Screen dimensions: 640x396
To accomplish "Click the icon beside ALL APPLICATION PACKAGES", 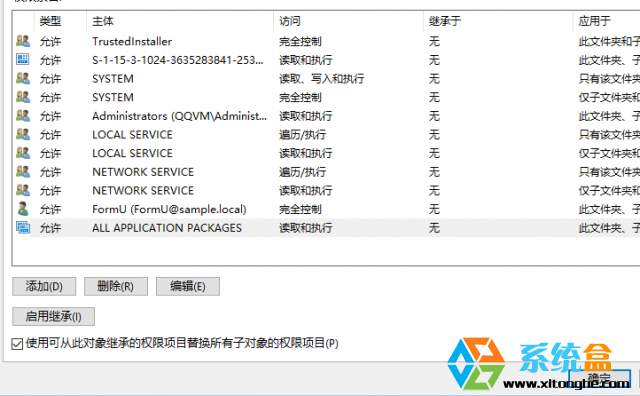I will 23,227.
